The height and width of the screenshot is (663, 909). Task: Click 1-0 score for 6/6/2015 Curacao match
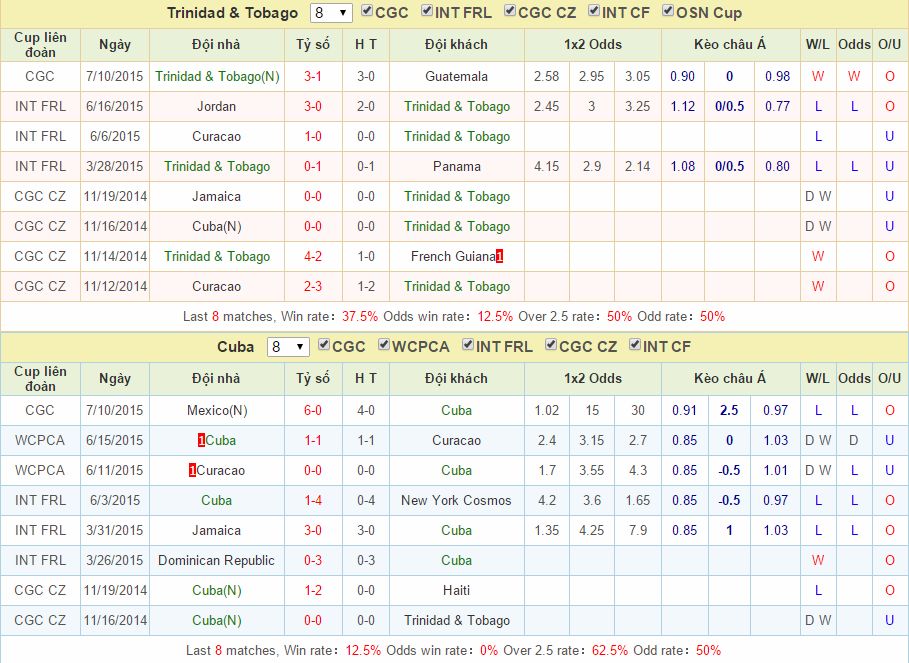click(x=313, y=137)
